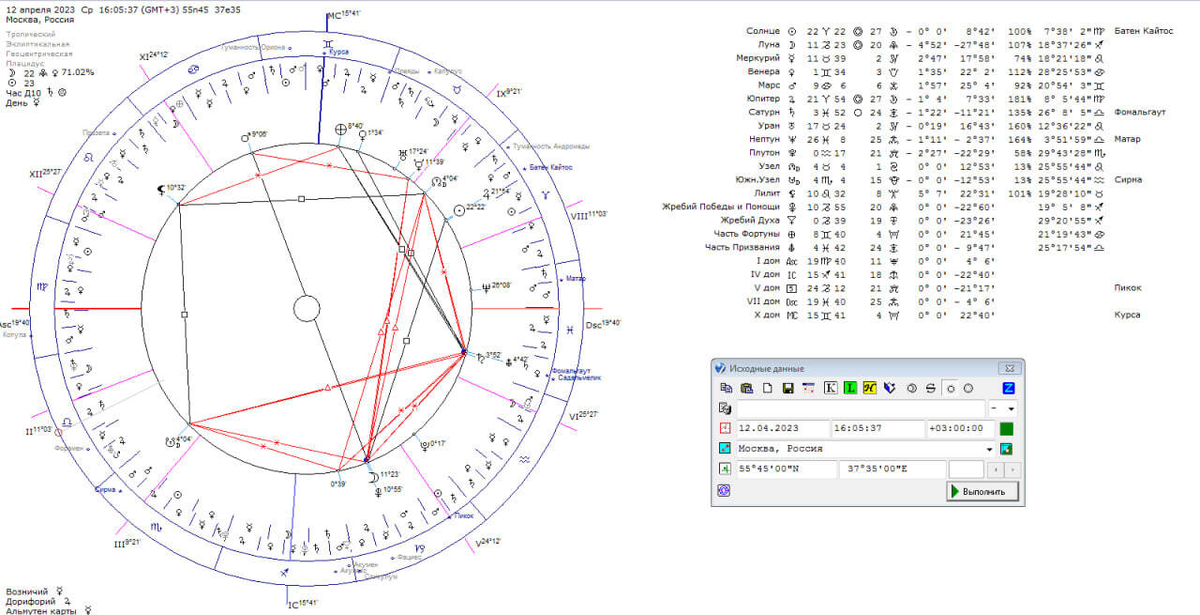Open the table-style icon beside the floppy disk
Viewport: 1200px width, 615px height.
coord(809,388)
